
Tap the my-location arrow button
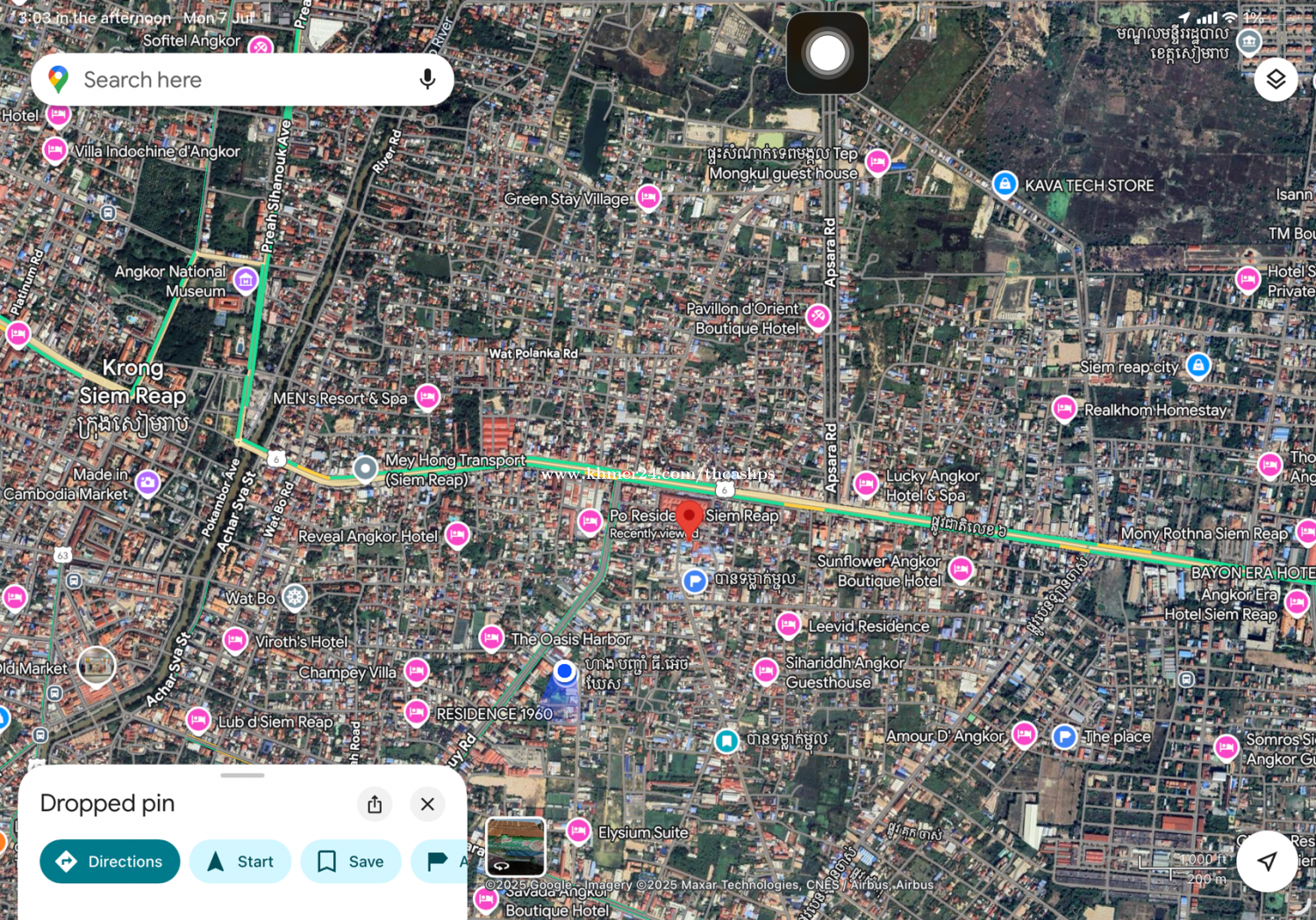(x=1266, y=861)
